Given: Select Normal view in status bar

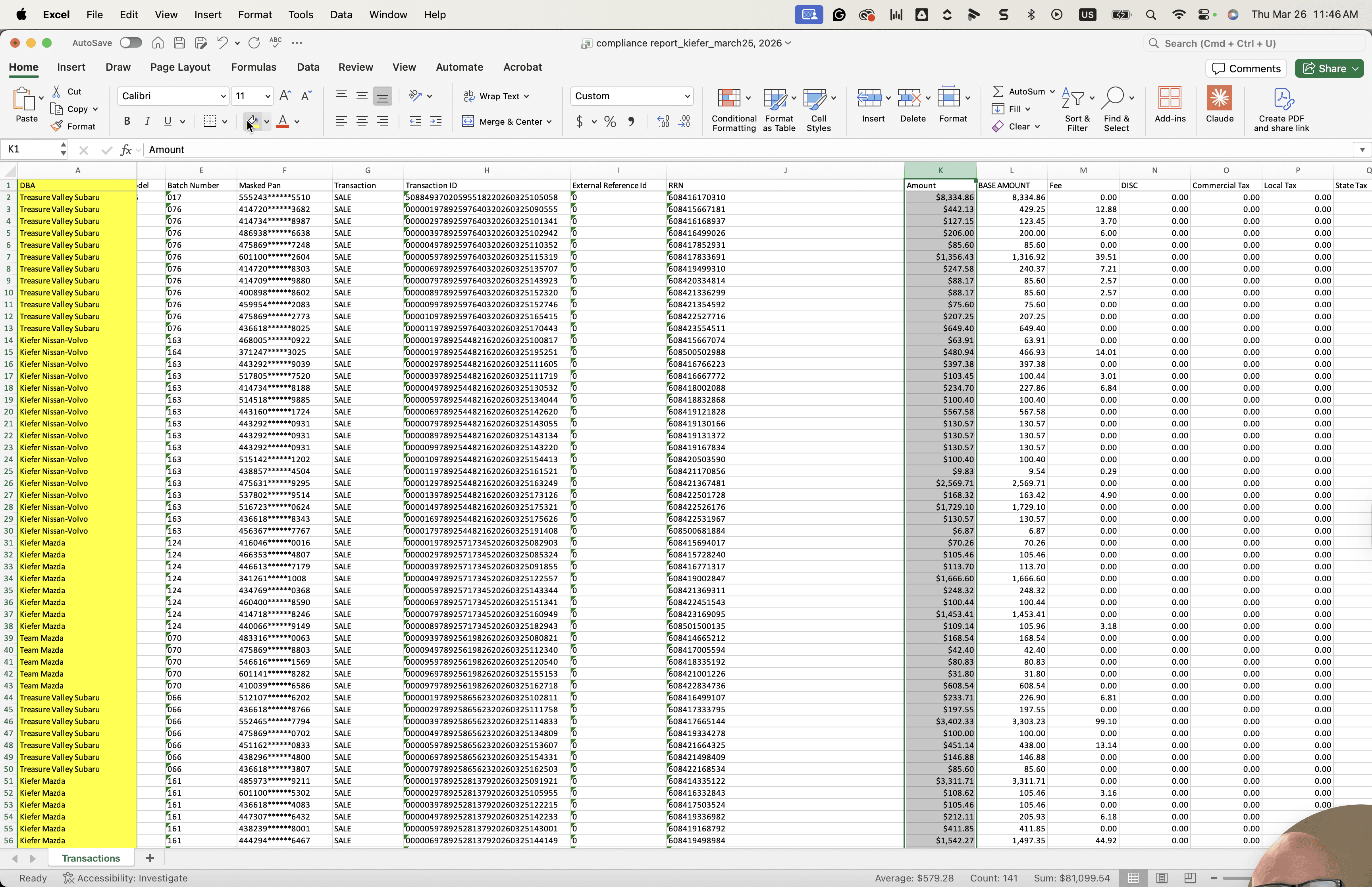Looking at the screenshot, I should 1133,878.
